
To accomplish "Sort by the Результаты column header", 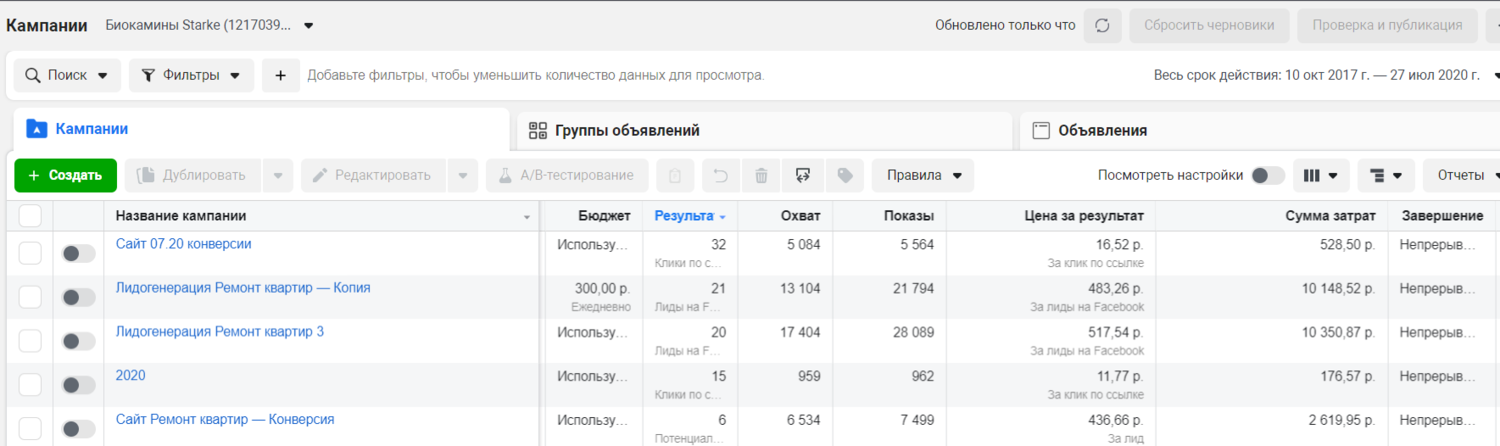I will click(x=689, y=216).
